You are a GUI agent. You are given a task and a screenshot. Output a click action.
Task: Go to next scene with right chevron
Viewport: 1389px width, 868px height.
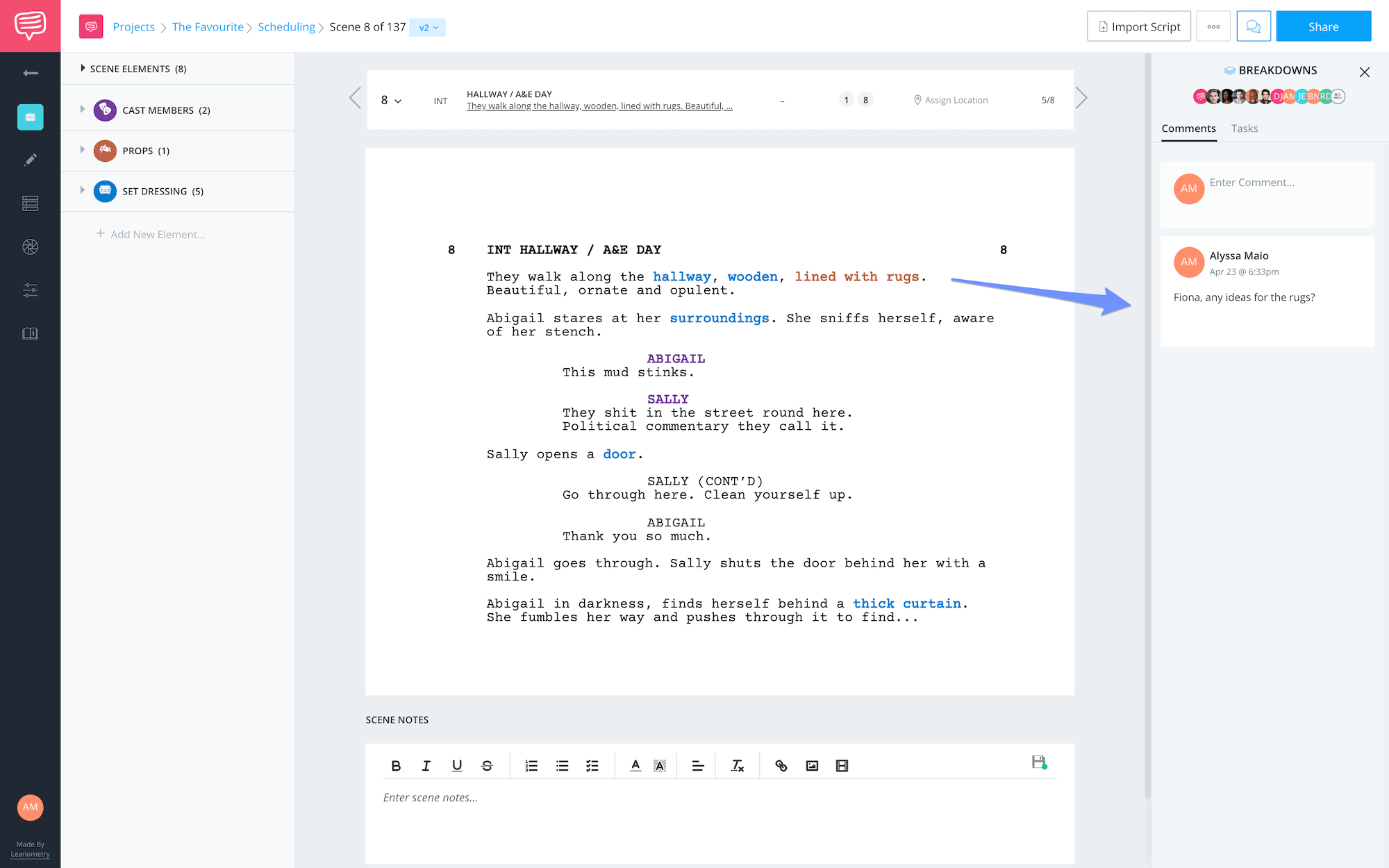click(x=1081, y=98)
